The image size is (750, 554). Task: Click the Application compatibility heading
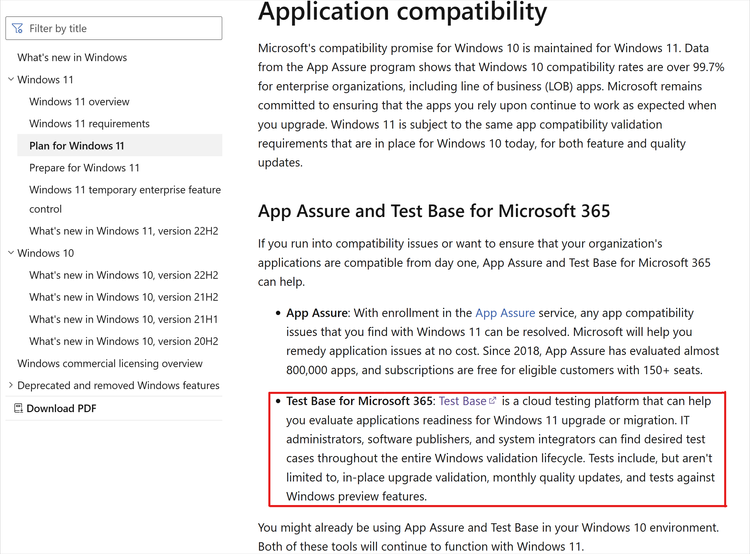point(402,11)
